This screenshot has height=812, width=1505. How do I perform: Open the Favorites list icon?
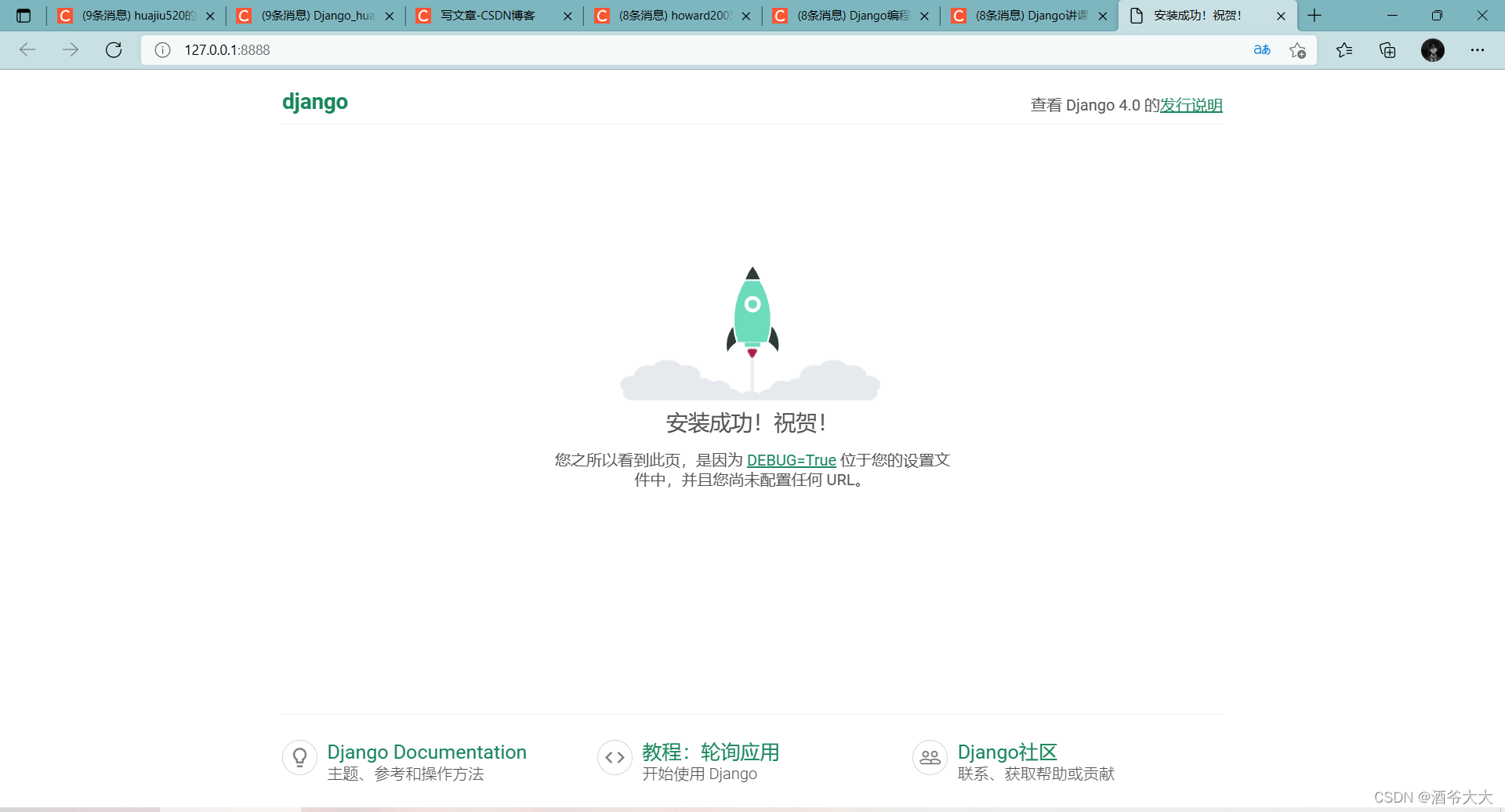pos(1344,50)
